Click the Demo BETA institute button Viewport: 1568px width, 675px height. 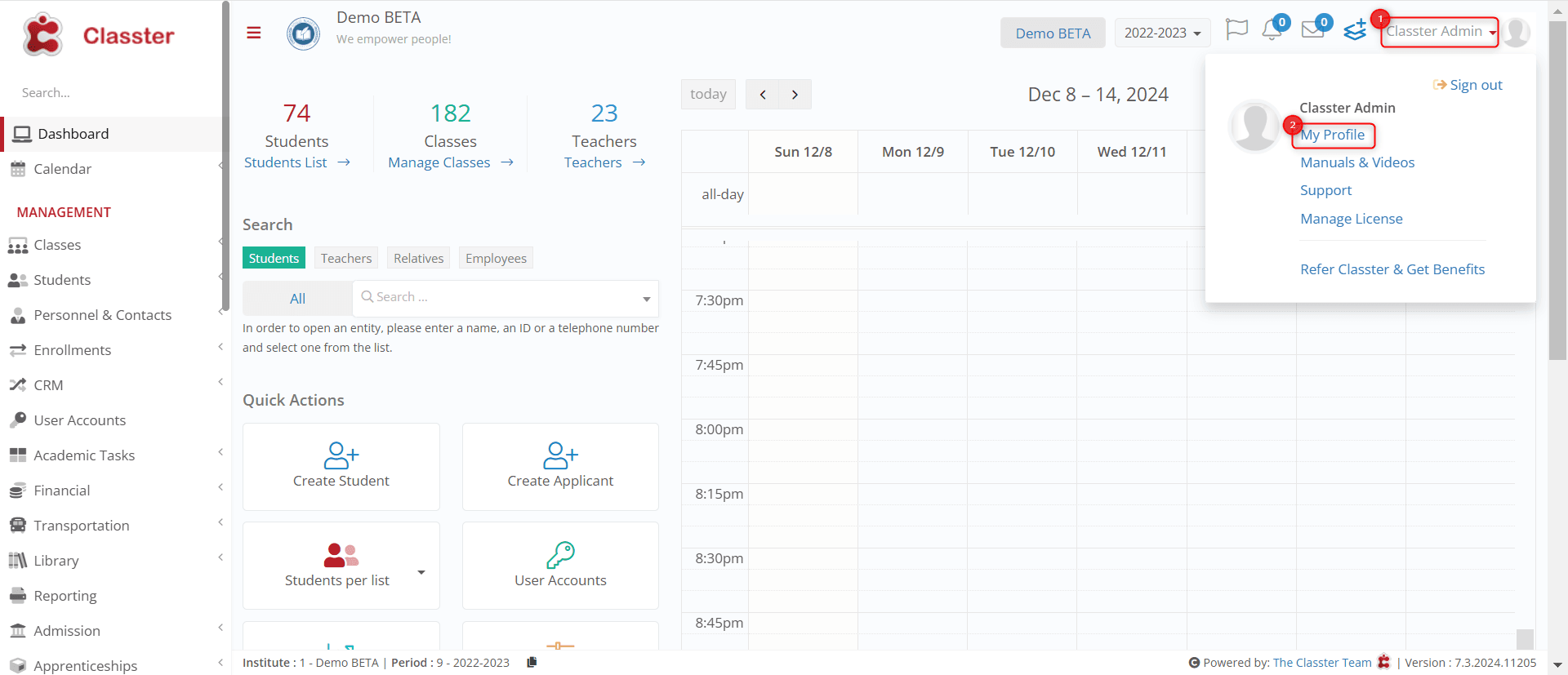click(1053, 33)
